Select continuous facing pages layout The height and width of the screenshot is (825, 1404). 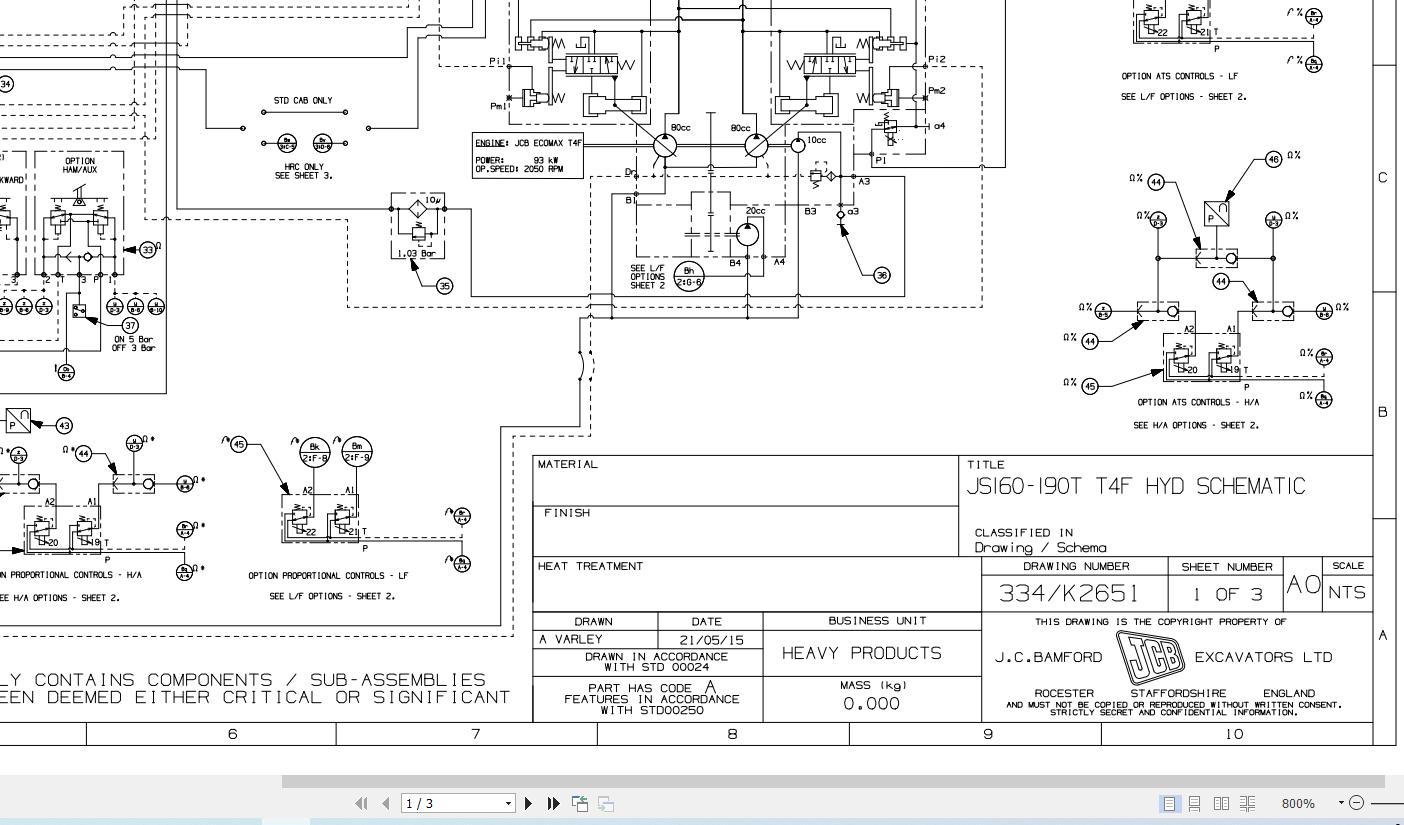(x=1247, y=803)
